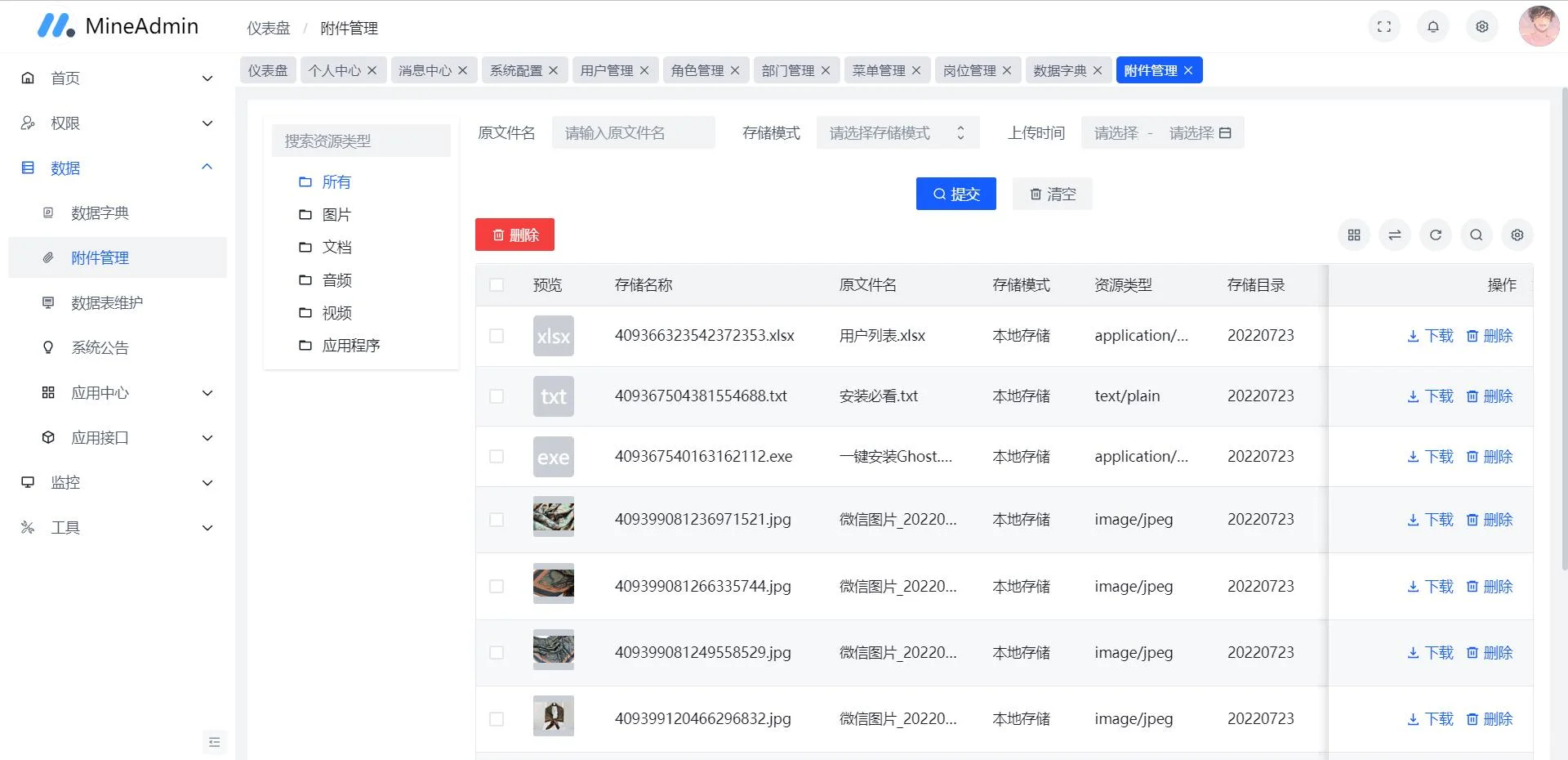Image resolution: width=1568 pixels, height=760 pixels.
Task: Open the first image thumbnail preview
Action: (553, 519)
